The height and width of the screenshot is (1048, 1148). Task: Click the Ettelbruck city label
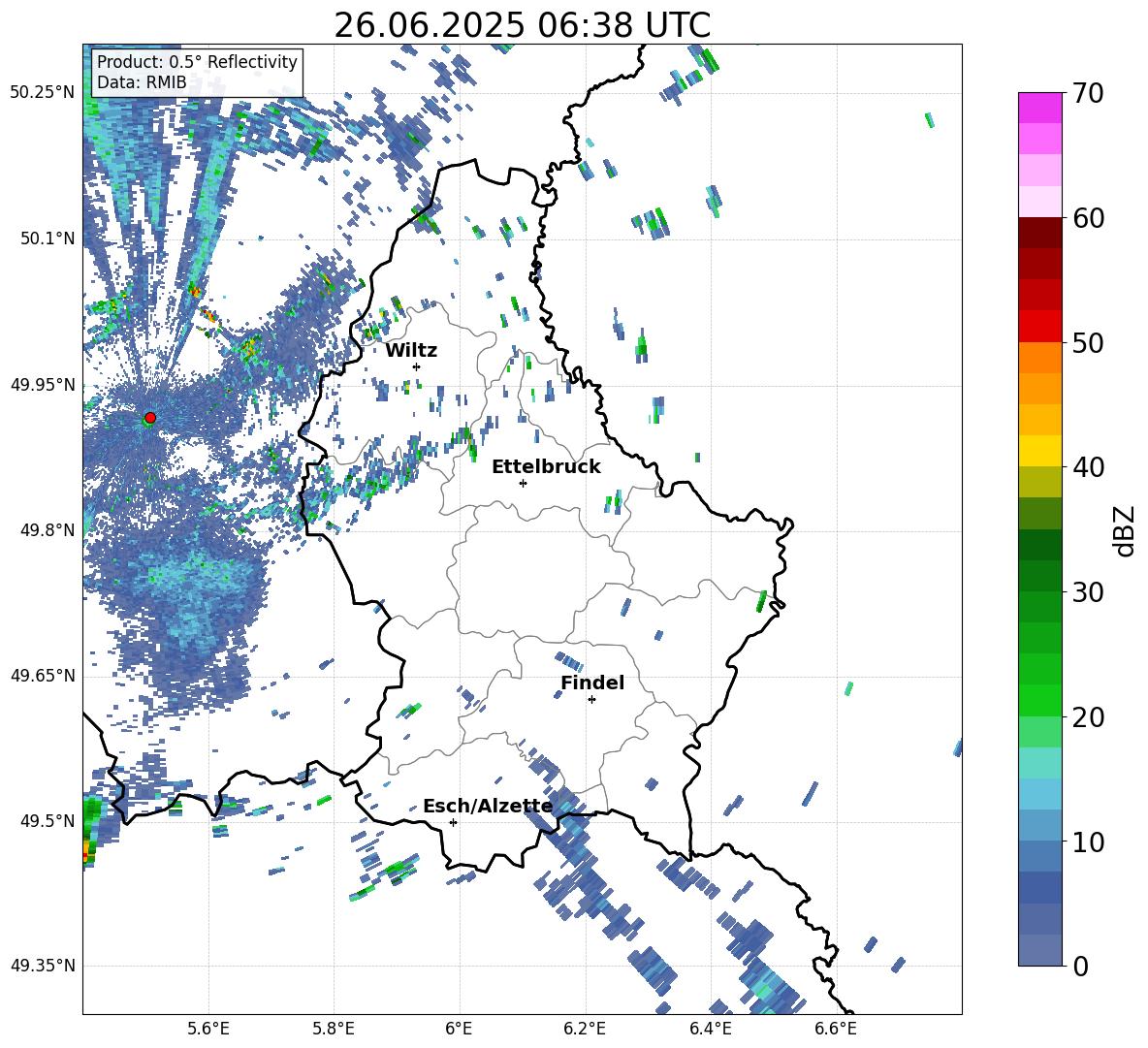click(x=546, y=467)
